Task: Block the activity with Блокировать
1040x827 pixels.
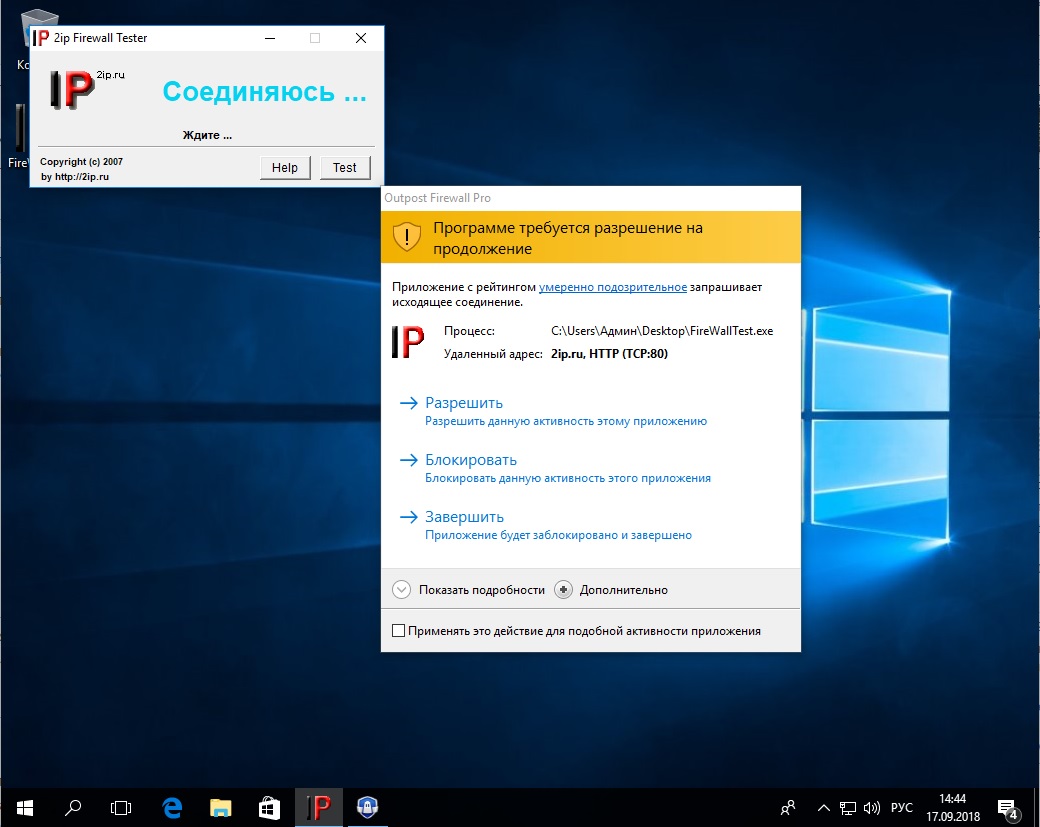Action: (471, 460)
